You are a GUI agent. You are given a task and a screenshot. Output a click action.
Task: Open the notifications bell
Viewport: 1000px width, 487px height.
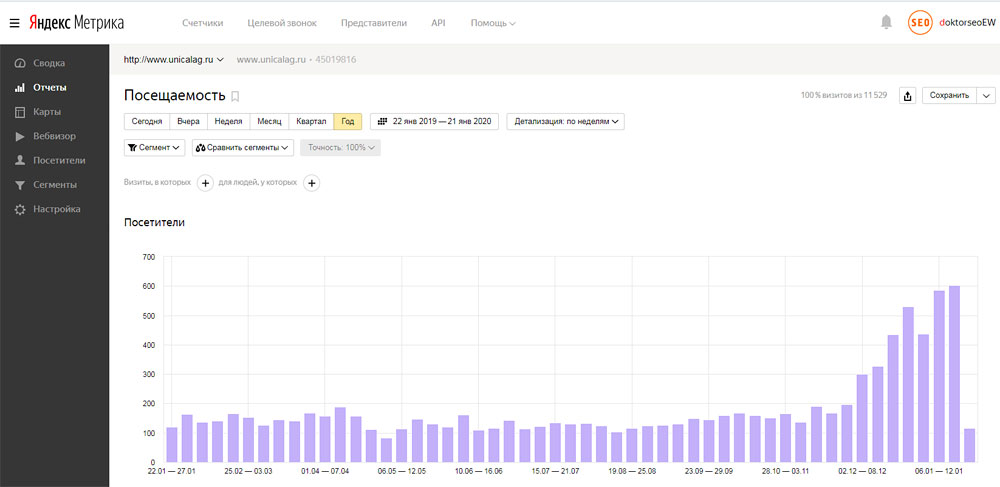click(x=886, y=22)
